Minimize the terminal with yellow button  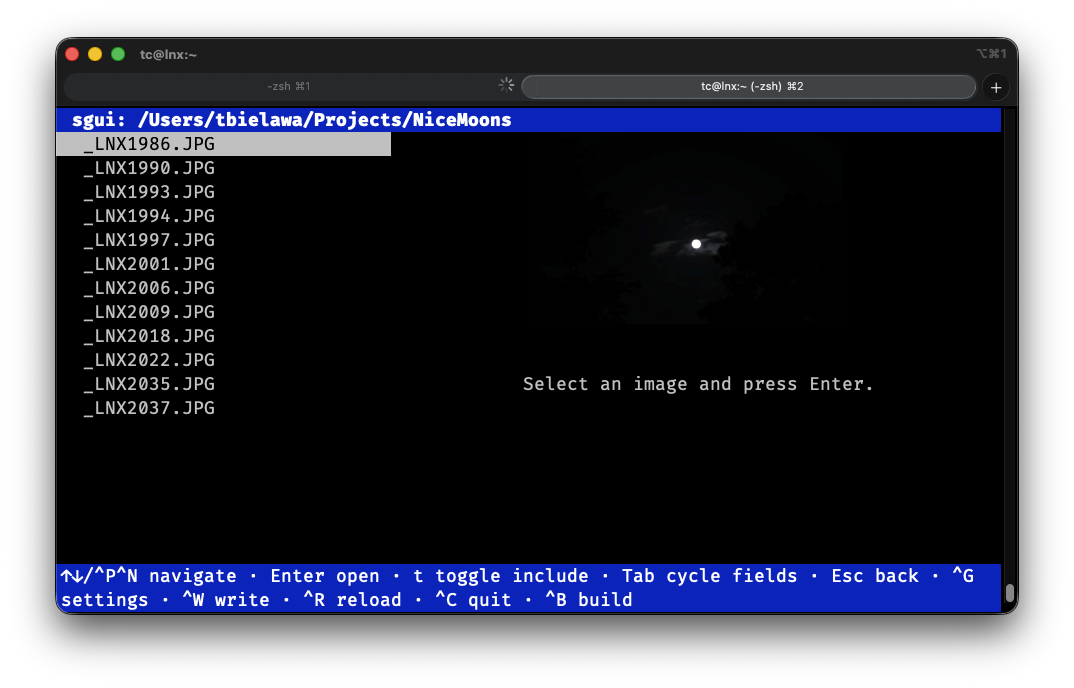click(95, 54)
